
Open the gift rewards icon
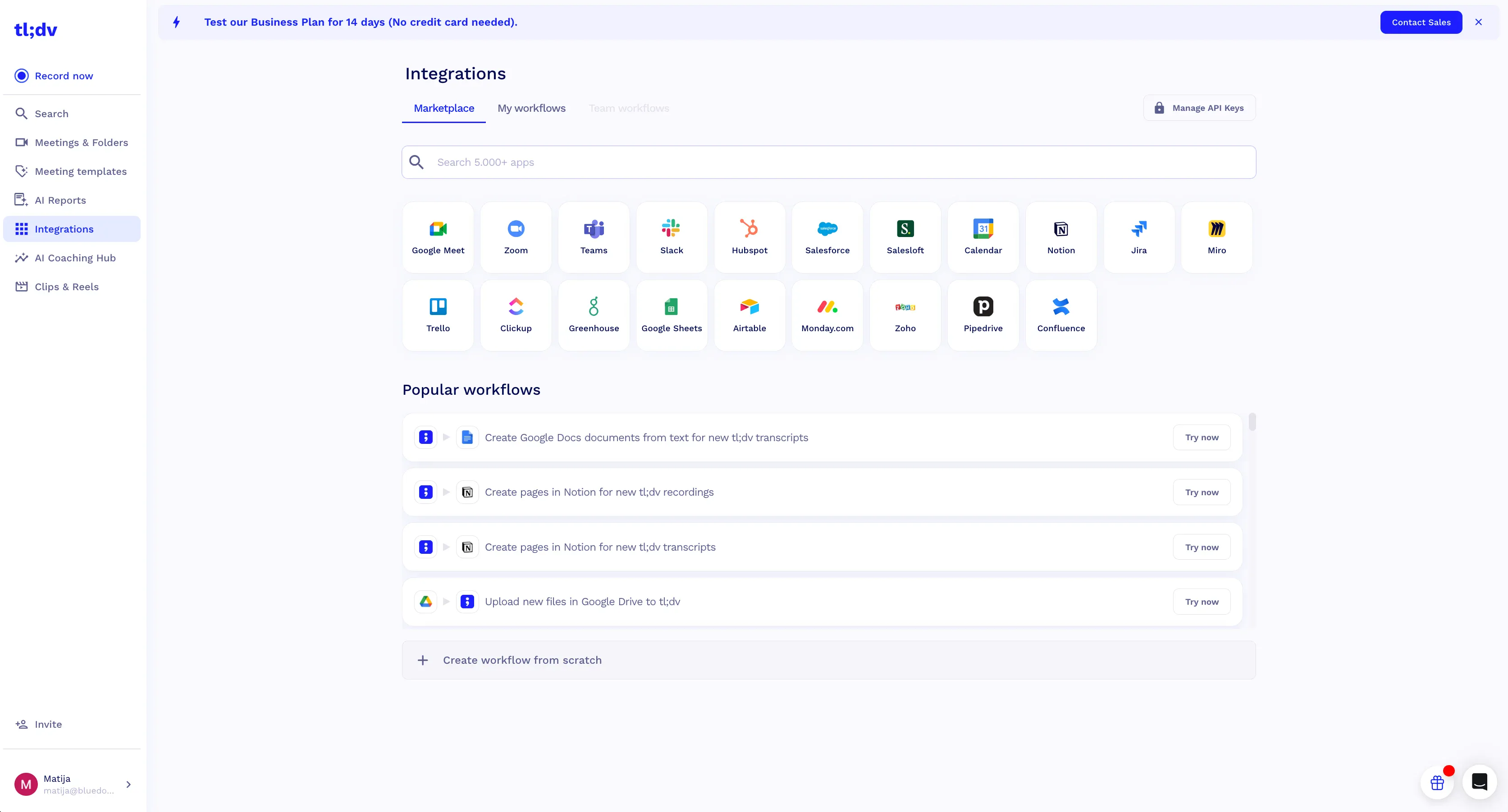tap(1437, 782)
